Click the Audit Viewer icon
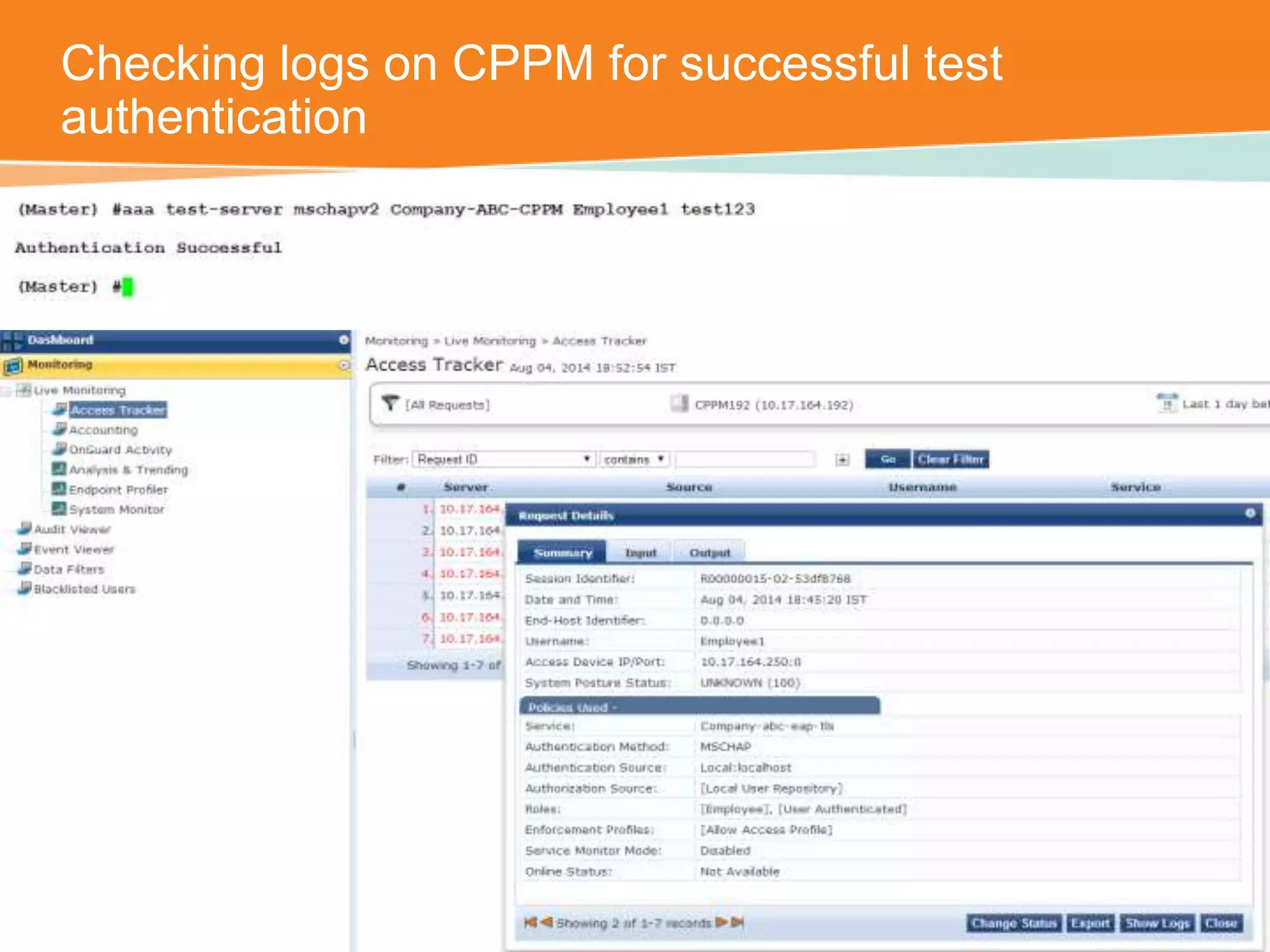Viewport: 1270px width, 952px height. point(25,529)
